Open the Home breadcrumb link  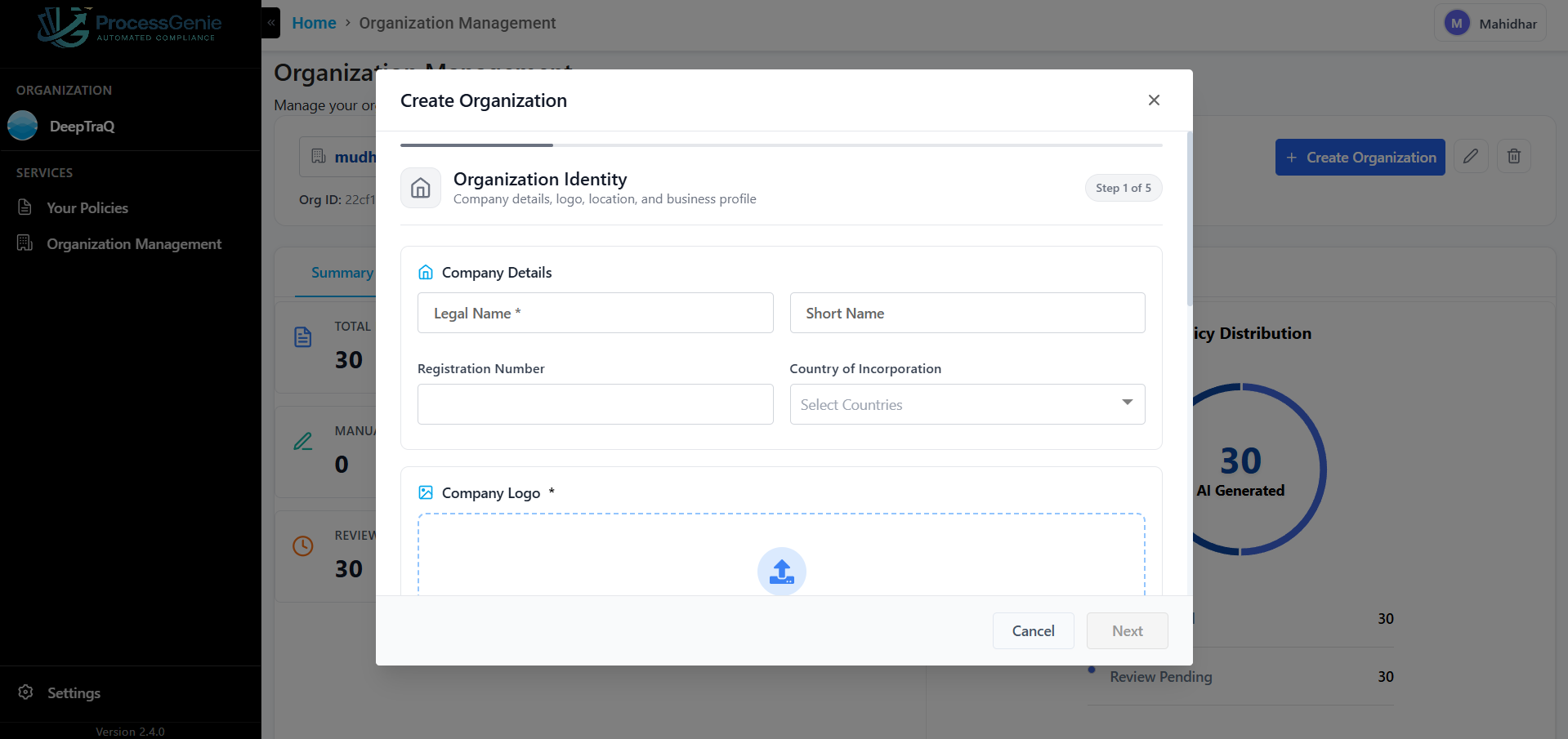click(314, 23)
